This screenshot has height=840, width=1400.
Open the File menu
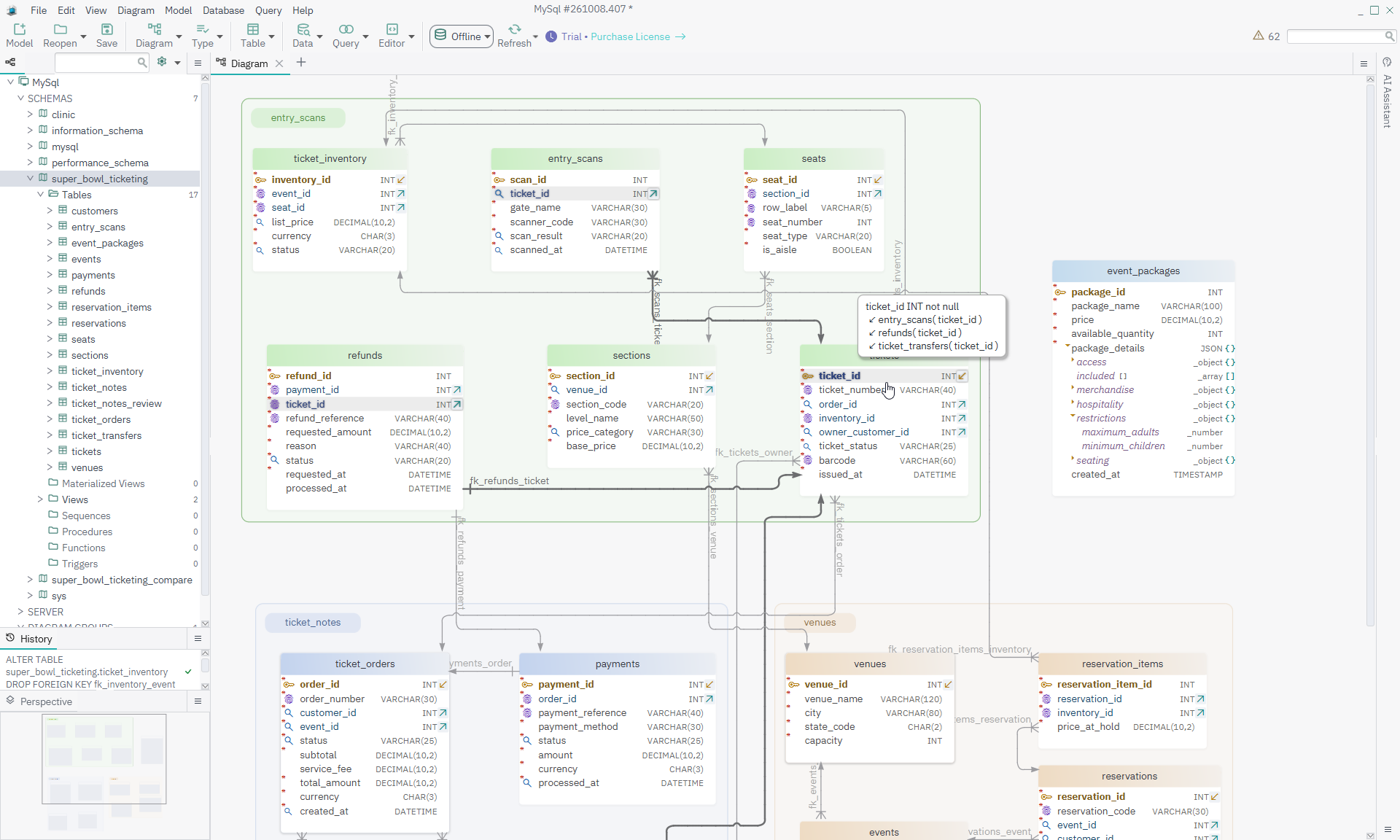click(x=39, y=10)
